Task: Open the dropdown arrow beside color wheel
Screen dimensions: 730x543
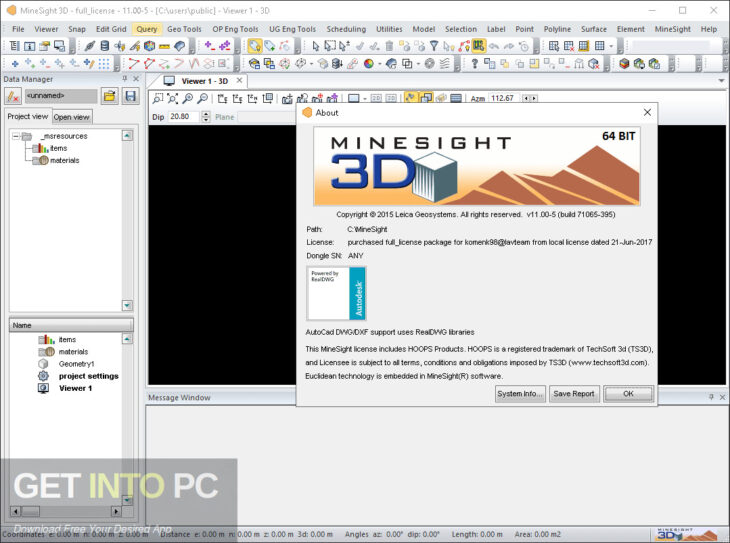Action: tap(380, 64)
